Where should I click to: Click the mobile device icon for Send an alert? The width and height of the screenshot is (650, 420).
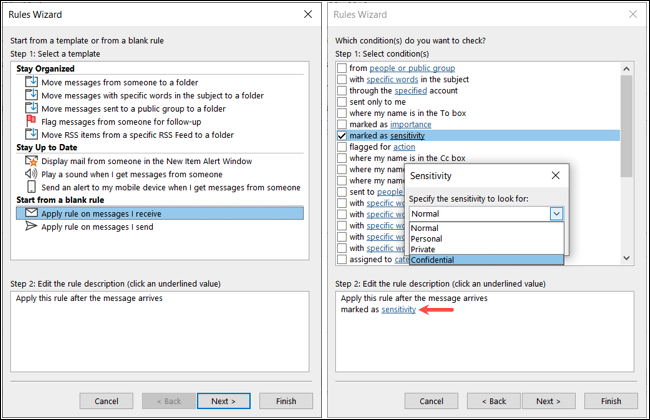click(32, 187)
